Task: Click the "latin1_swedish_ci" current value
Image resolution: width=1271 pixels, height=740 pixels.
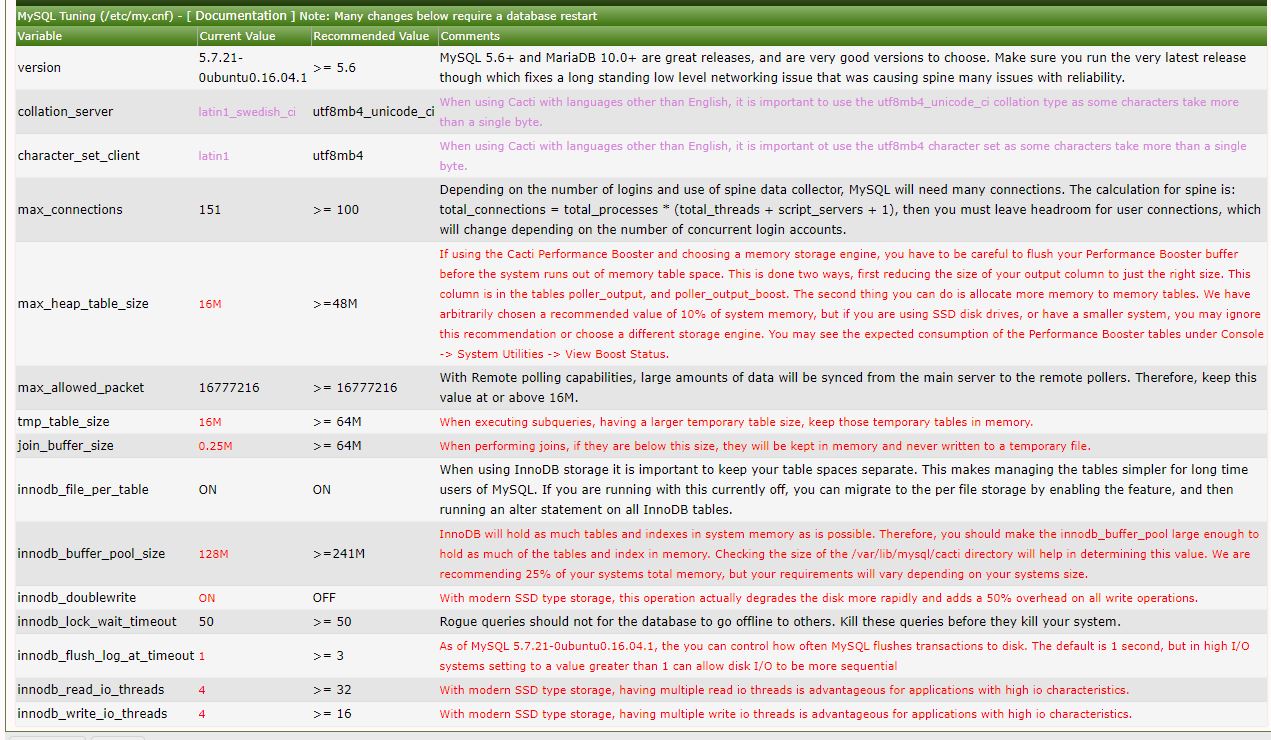Action: [247, 112]
